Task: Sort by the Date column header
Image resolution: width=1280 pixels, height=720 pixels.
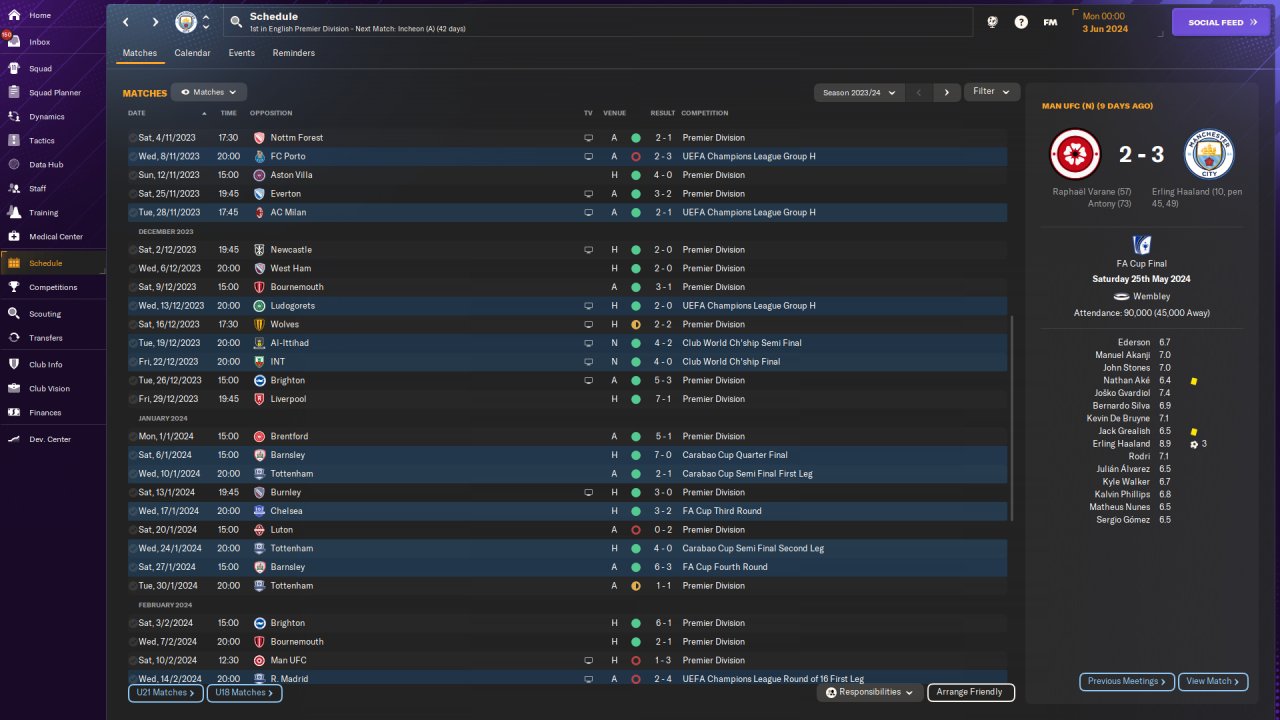Action: (137, 113)
